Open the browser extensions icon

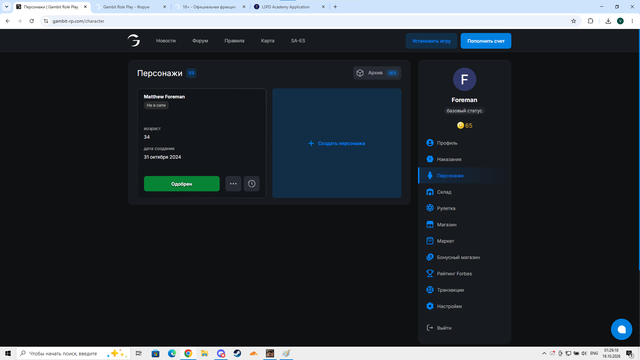click(590, 21)
